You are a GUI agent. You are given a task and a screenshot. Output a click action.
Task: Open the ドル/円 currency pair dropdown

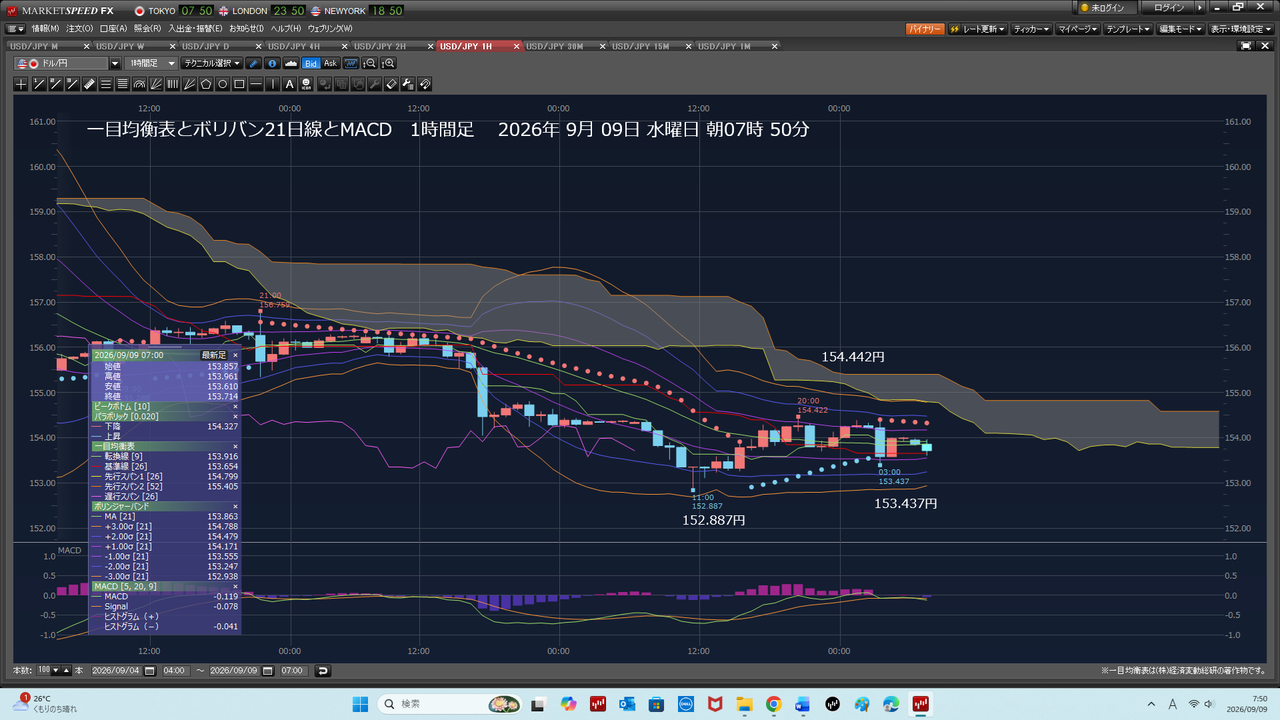coord(115,63)
